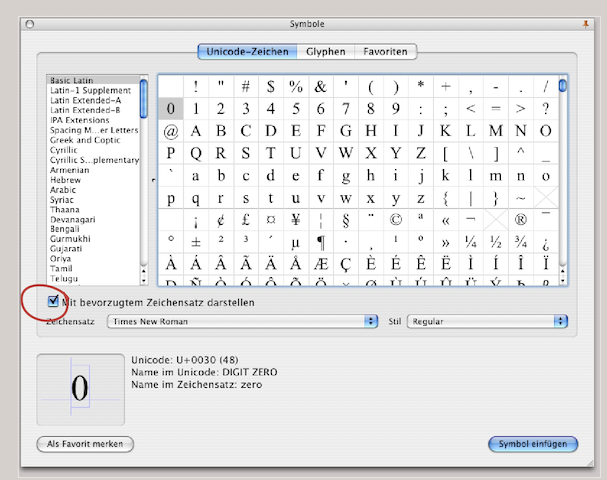Click the 'Als Favorit merken' button

point(85,443)
